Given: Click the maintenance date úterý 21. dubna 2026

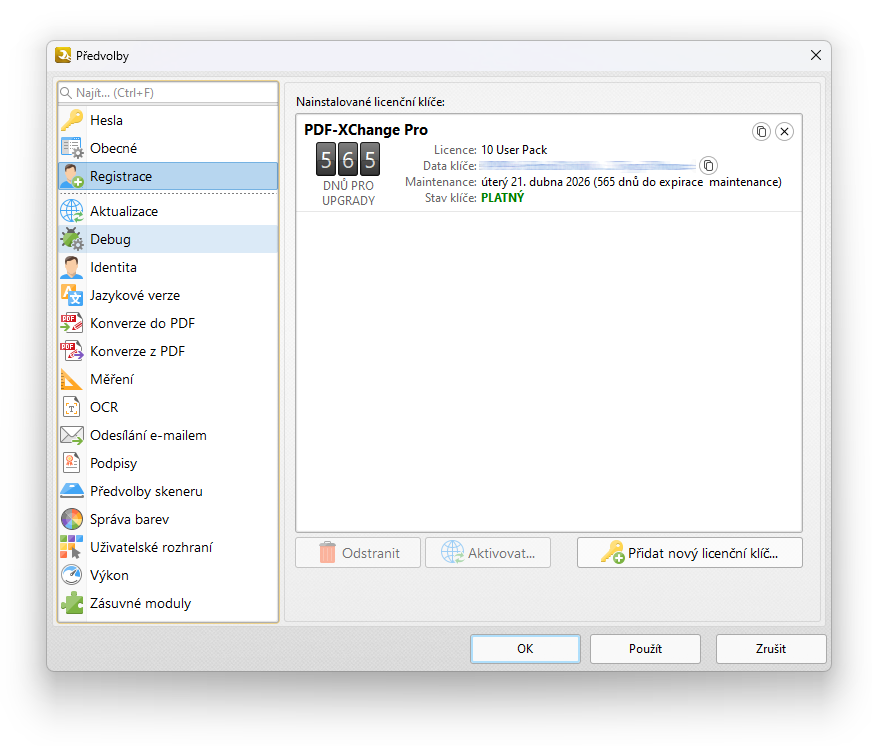Looking at the screenshot, I should [x=536, y=182].
